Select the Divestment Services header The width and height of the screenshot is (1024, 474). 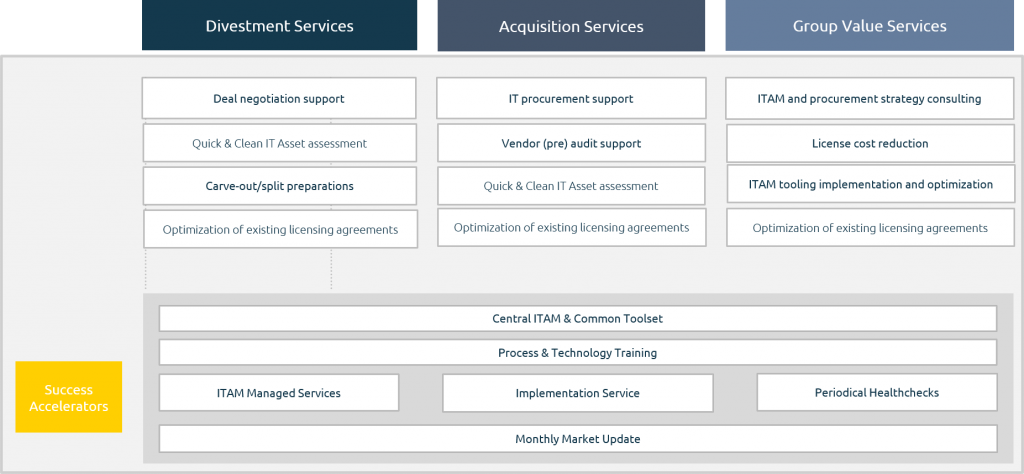click(280, 25)
